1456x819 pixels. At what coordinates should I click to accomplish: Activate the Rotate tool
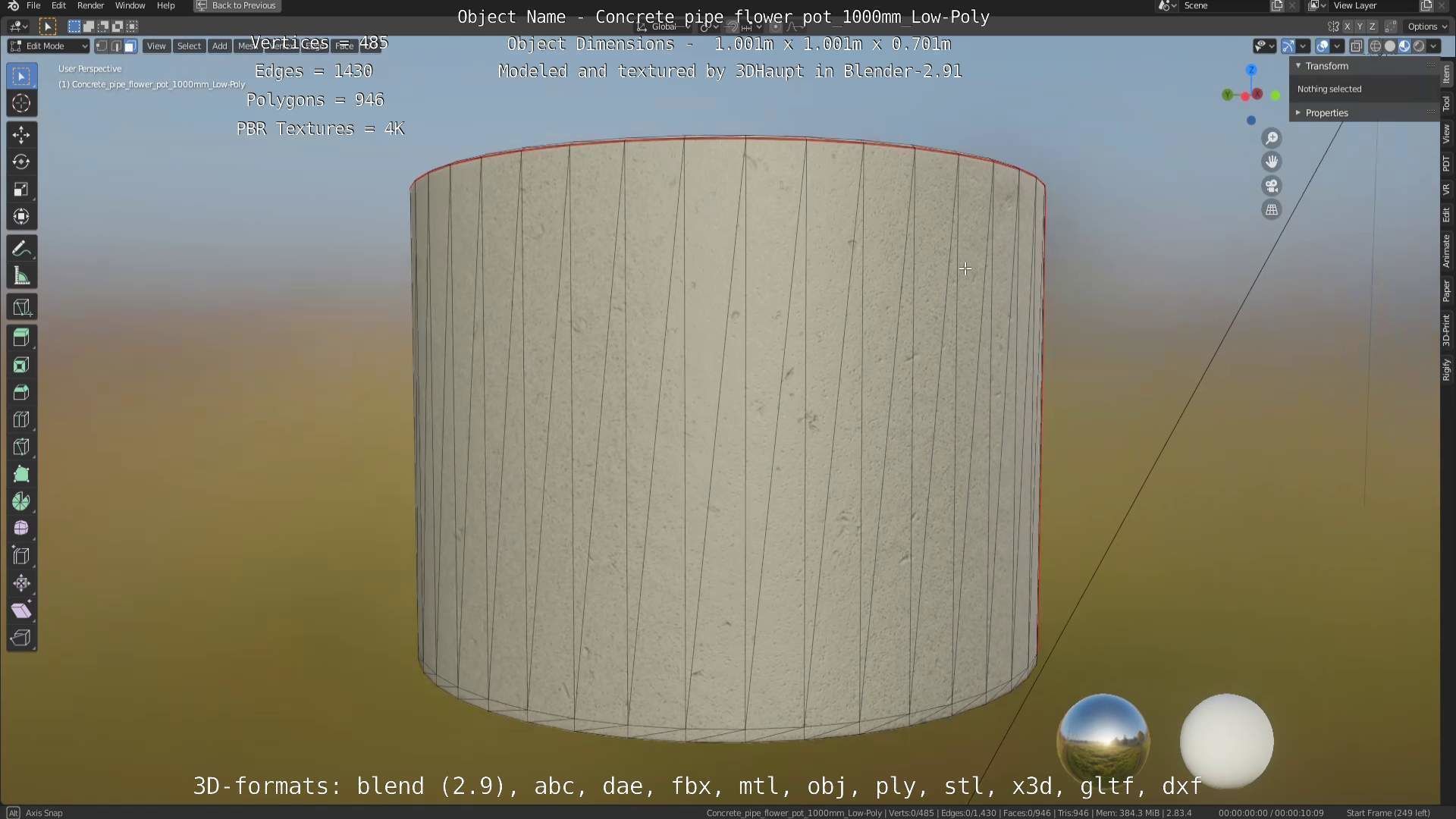pos(21,162)
